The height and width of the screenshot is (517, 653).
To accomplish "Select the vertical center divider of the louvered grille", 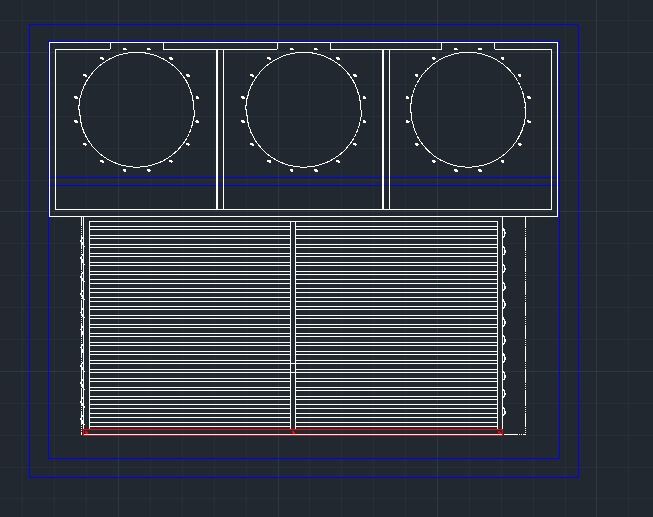I will [x=293, y=325].
